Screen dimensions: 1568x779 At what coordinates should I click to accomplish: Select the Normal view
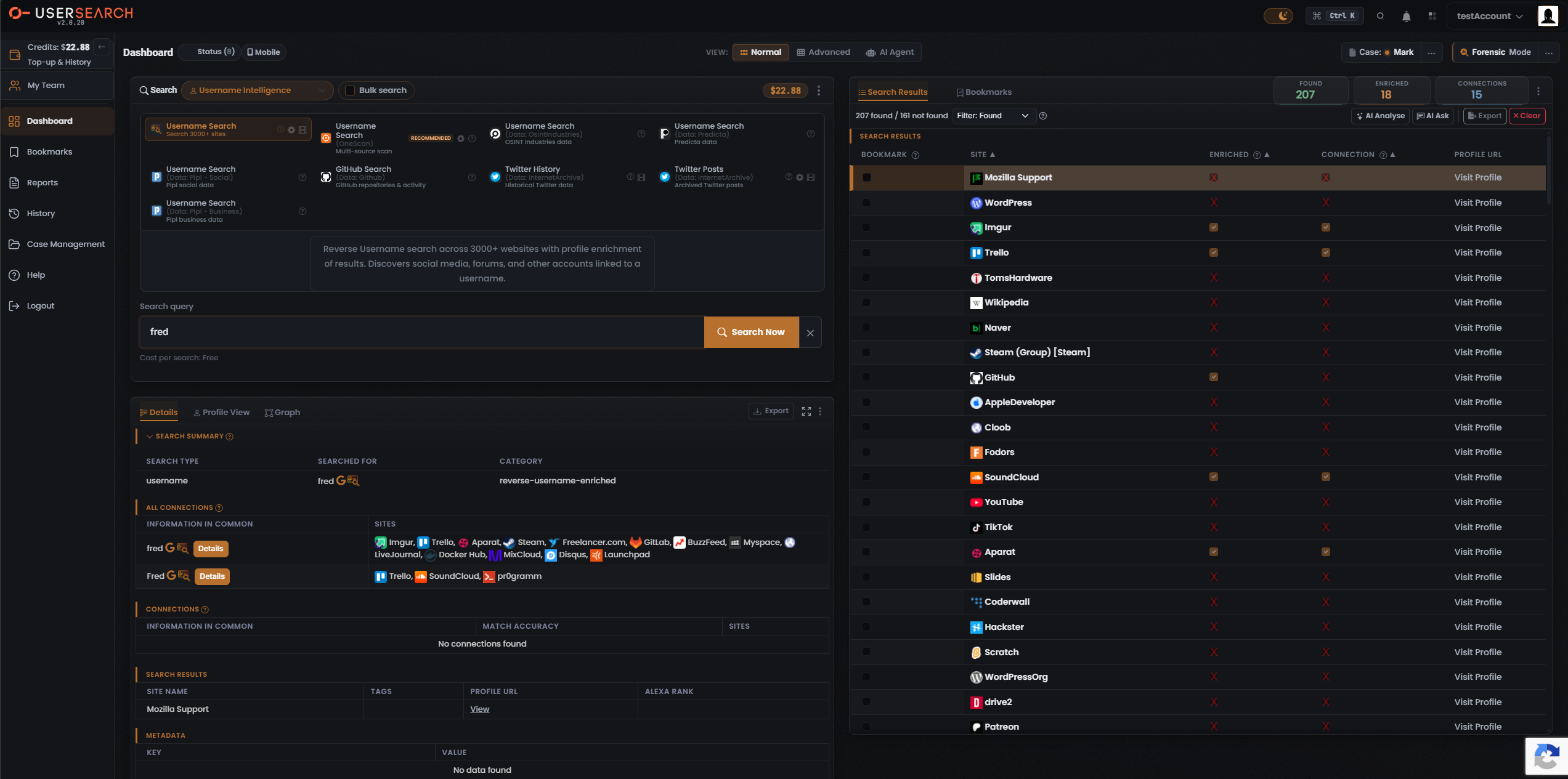coord(761,52)
